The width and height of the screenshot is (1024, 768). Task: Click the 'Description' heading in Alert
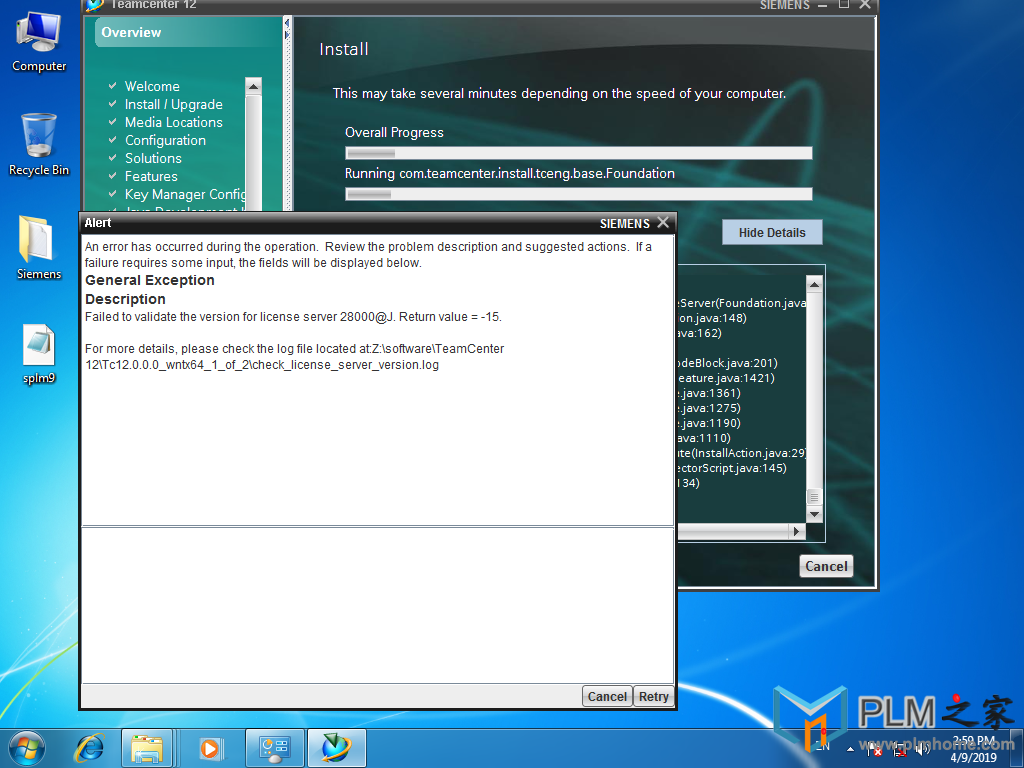(125, 299)
